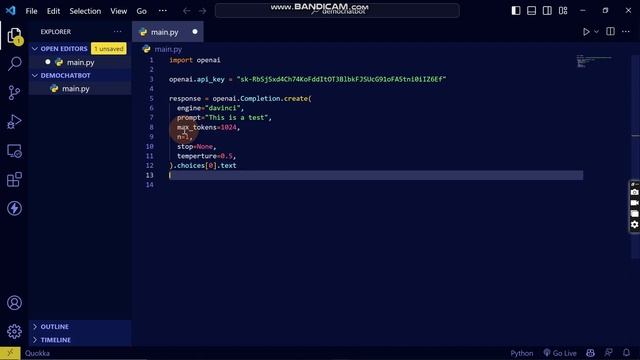This screenshot has height=360, width=640.
Task: Click Quokka in the status bar
Action: pyautogui.click(x=37, y=353)
